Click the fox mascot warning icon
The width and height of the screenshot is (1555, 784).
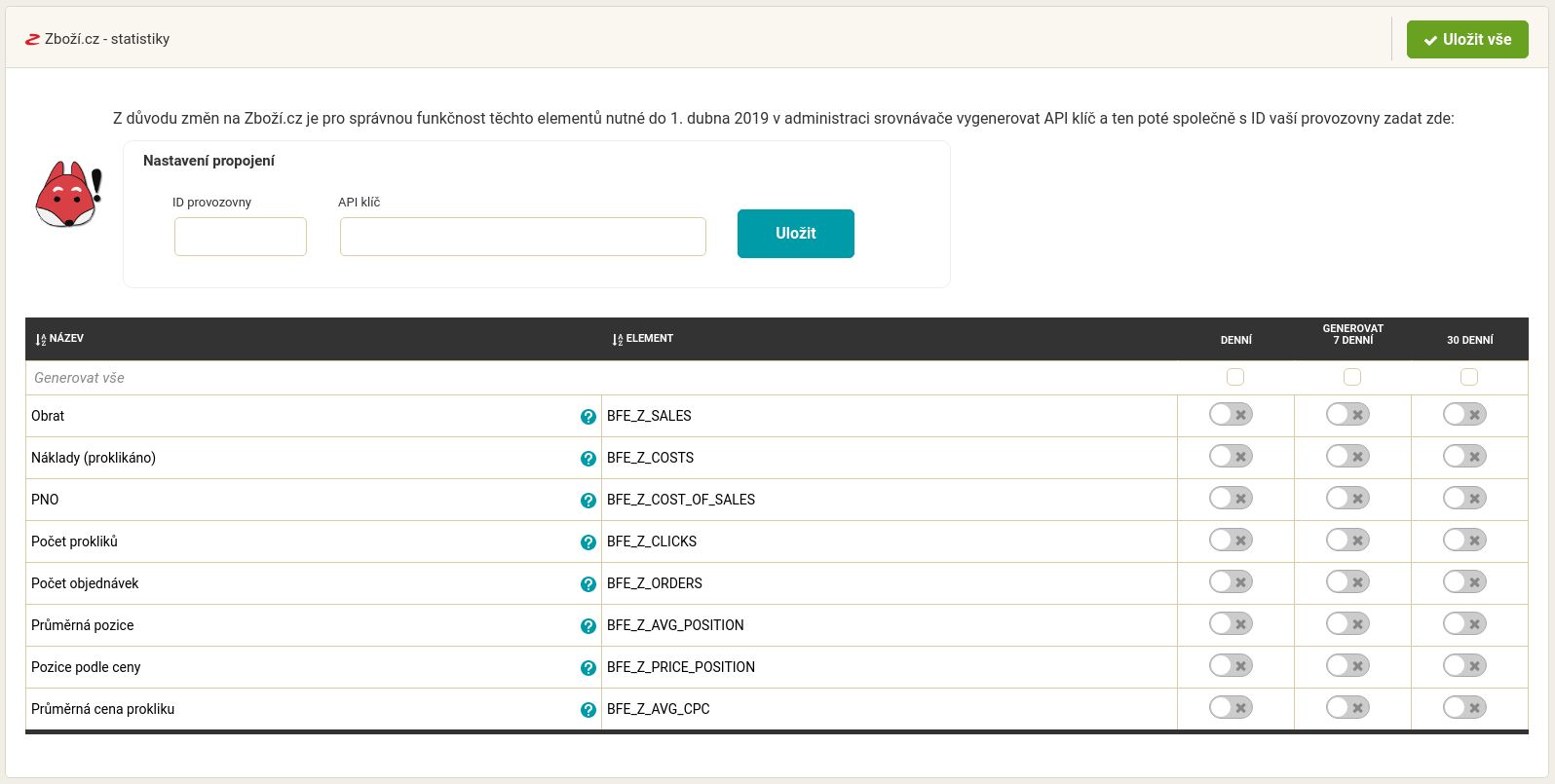(68, 194)
